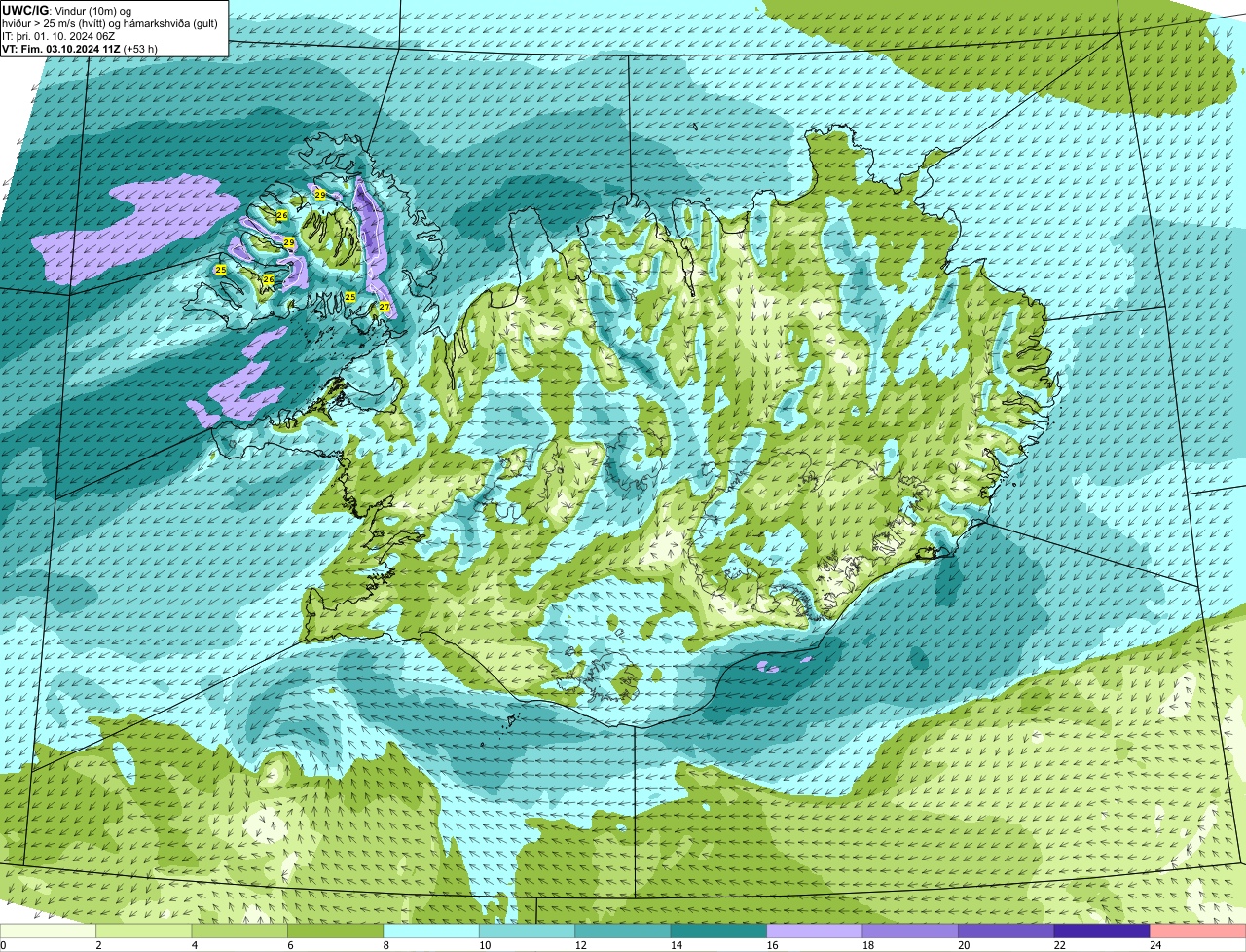Click the 2–4 m/s light green legend swatch
The image size is (1246, 952).
click(145, 931)
